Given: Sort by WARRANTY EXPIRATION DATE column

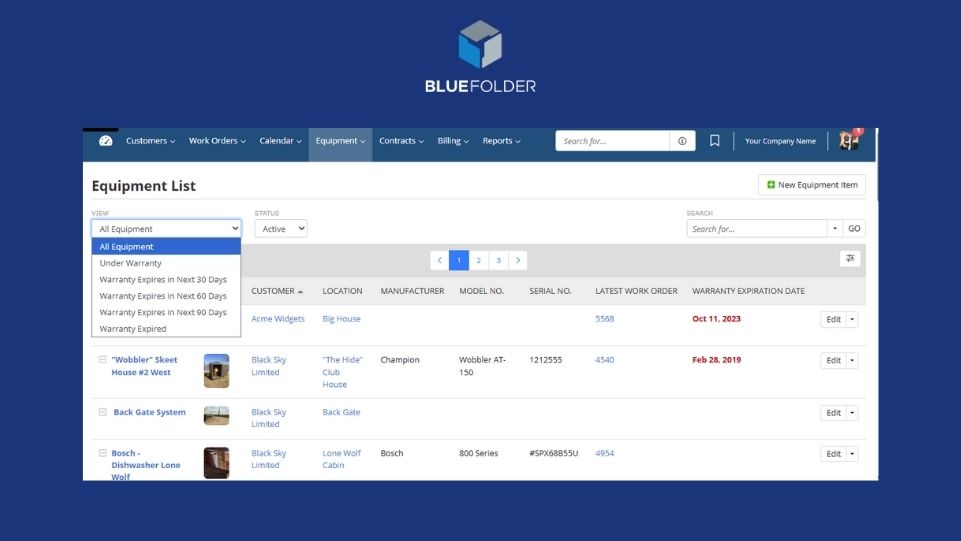Looking at the screenshot, I should tap(748, 291).
